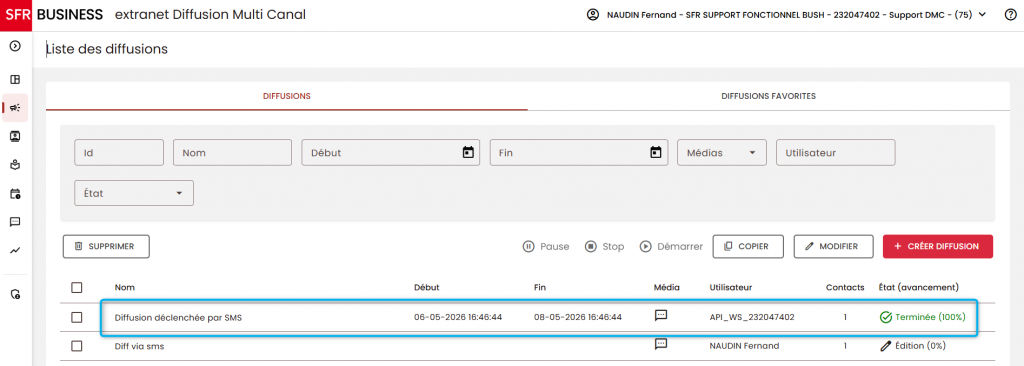Click the Pause control
The image size is (1024, 366).
click(546, 246)
